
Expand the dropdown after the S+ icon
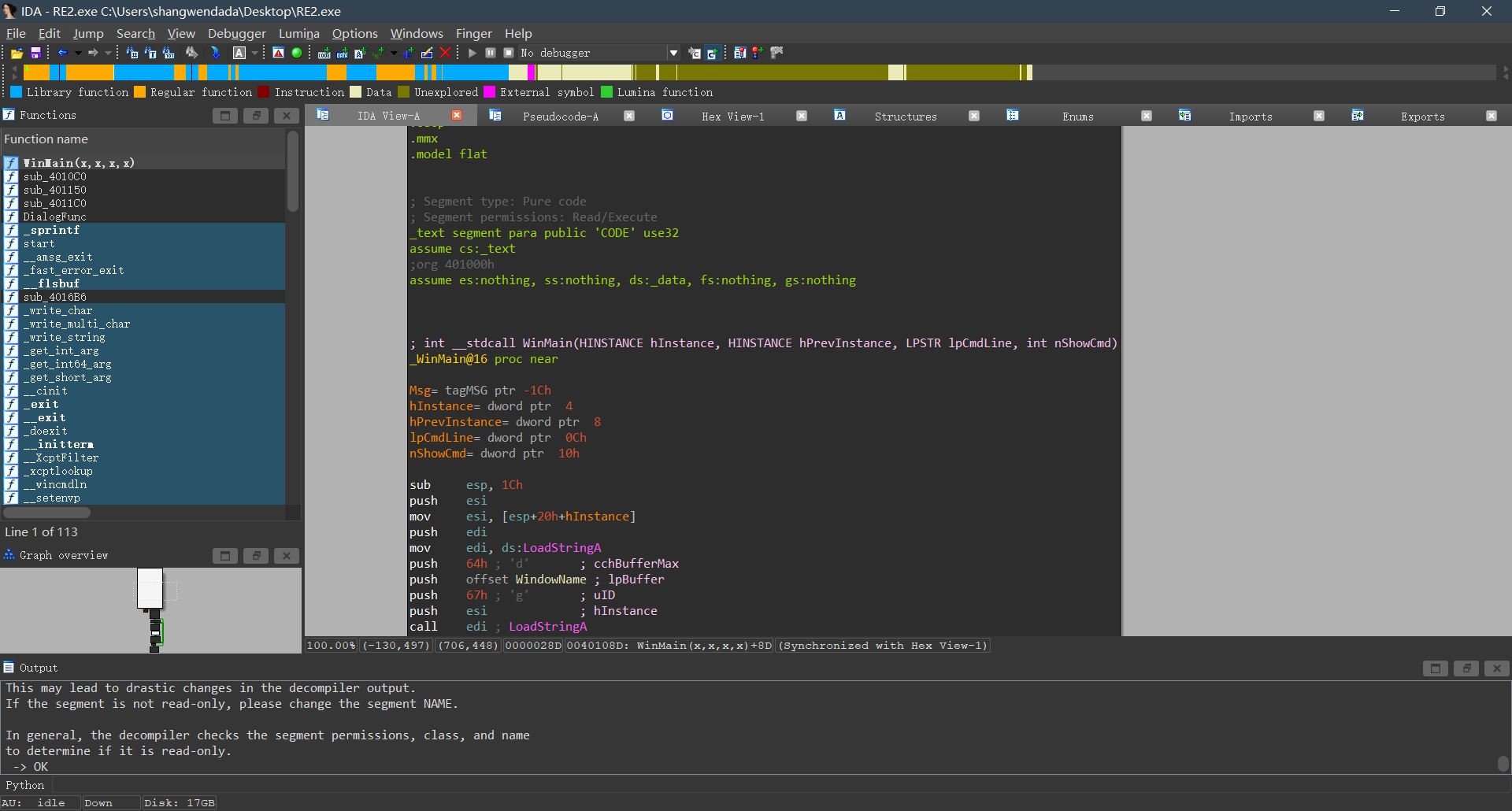[394, 53]
